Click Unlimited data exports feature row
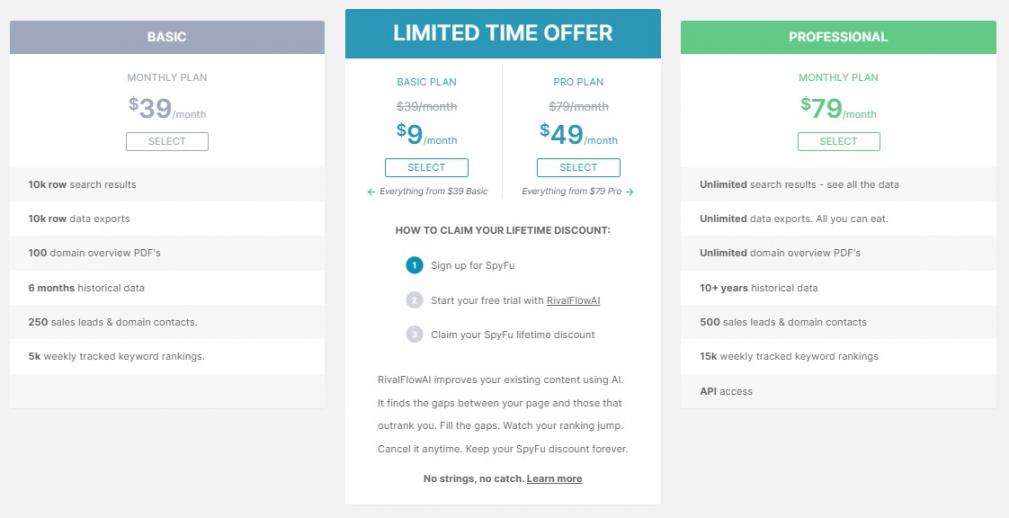This screenshot has width=1009, height=518. tap(793, 219)
